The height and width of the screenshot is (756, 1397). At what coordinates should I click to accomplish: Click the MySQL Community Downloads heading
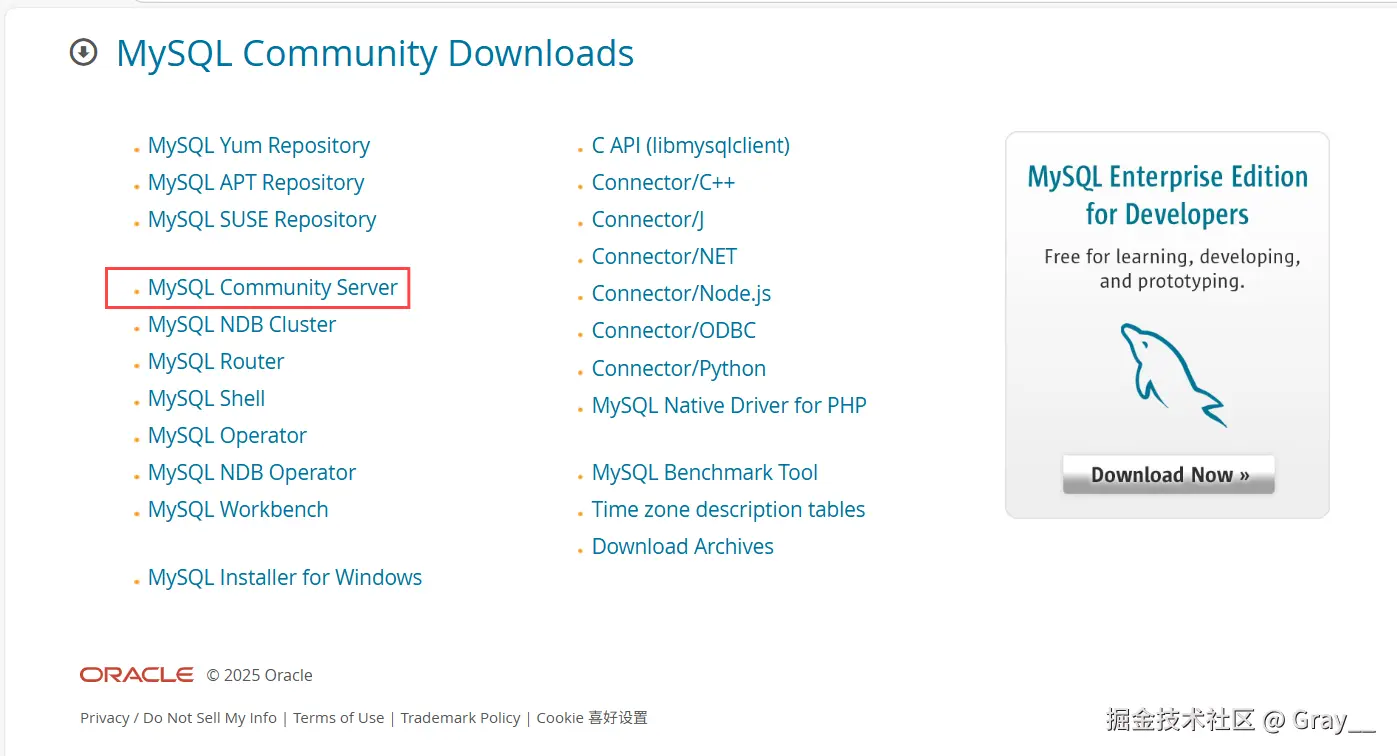[x=375, y=53]
